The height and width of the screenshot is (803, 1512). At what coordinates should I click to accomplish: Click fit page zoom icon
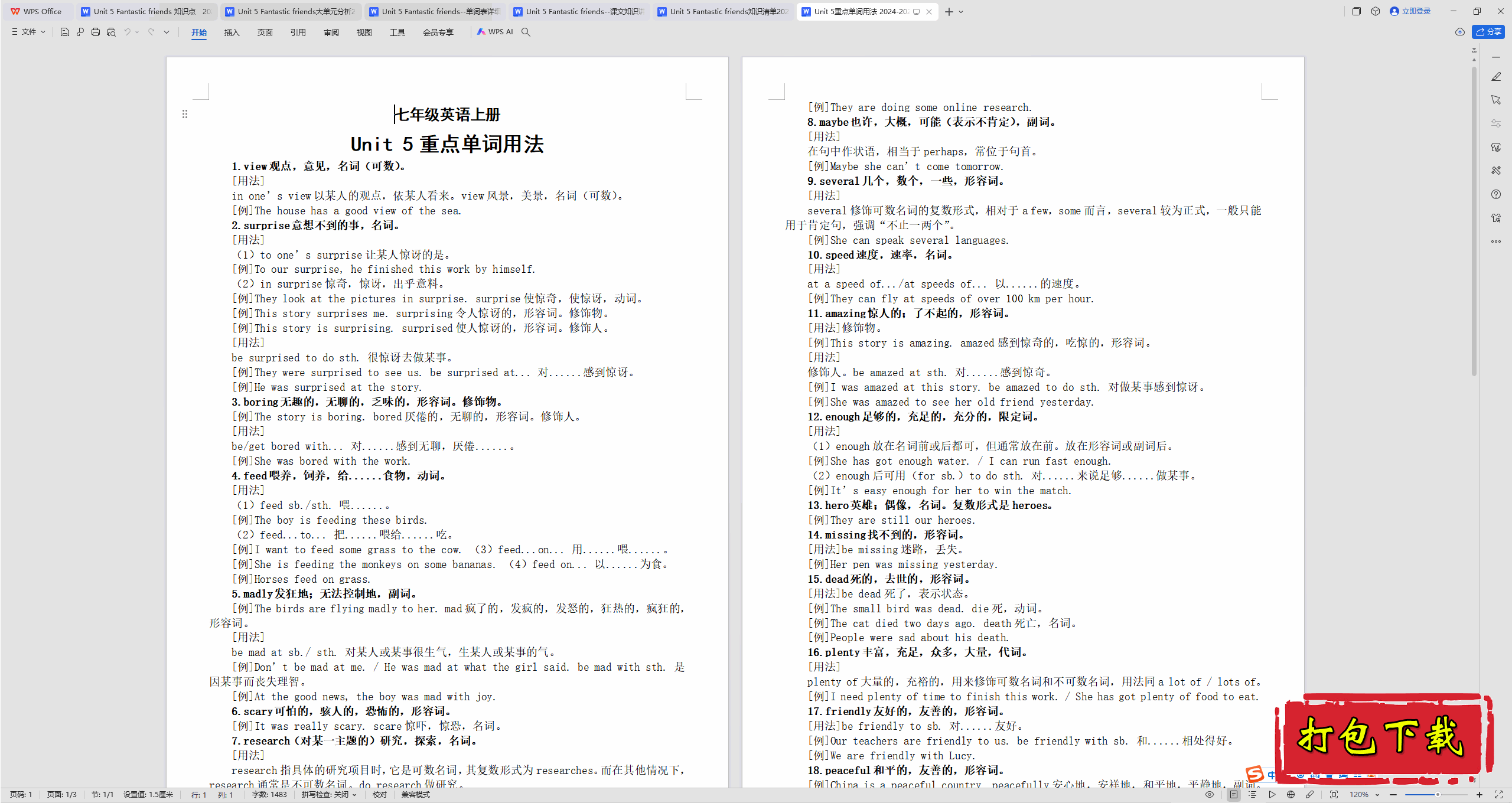click(x=1334, y=795)
